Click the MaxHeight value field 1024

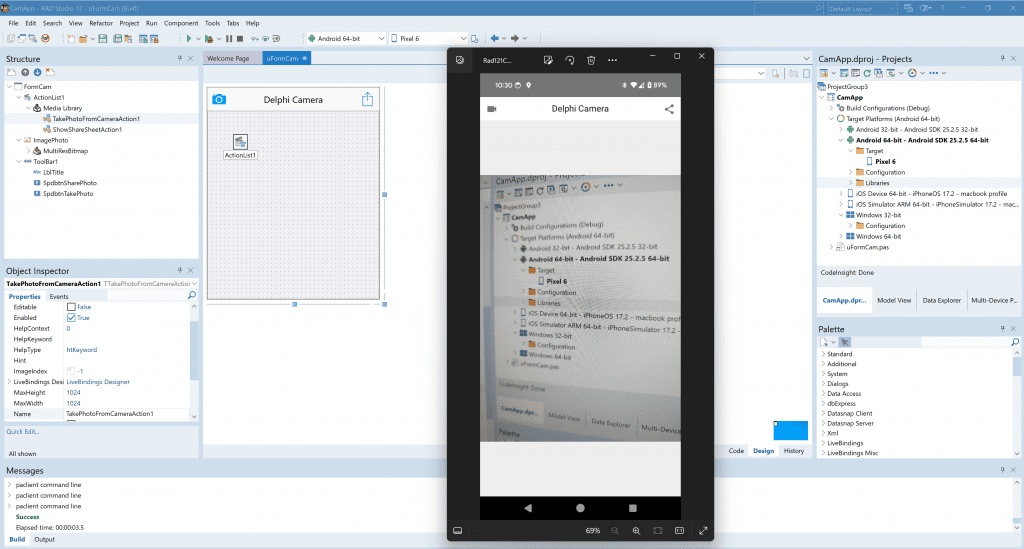(x=127, y=392)
